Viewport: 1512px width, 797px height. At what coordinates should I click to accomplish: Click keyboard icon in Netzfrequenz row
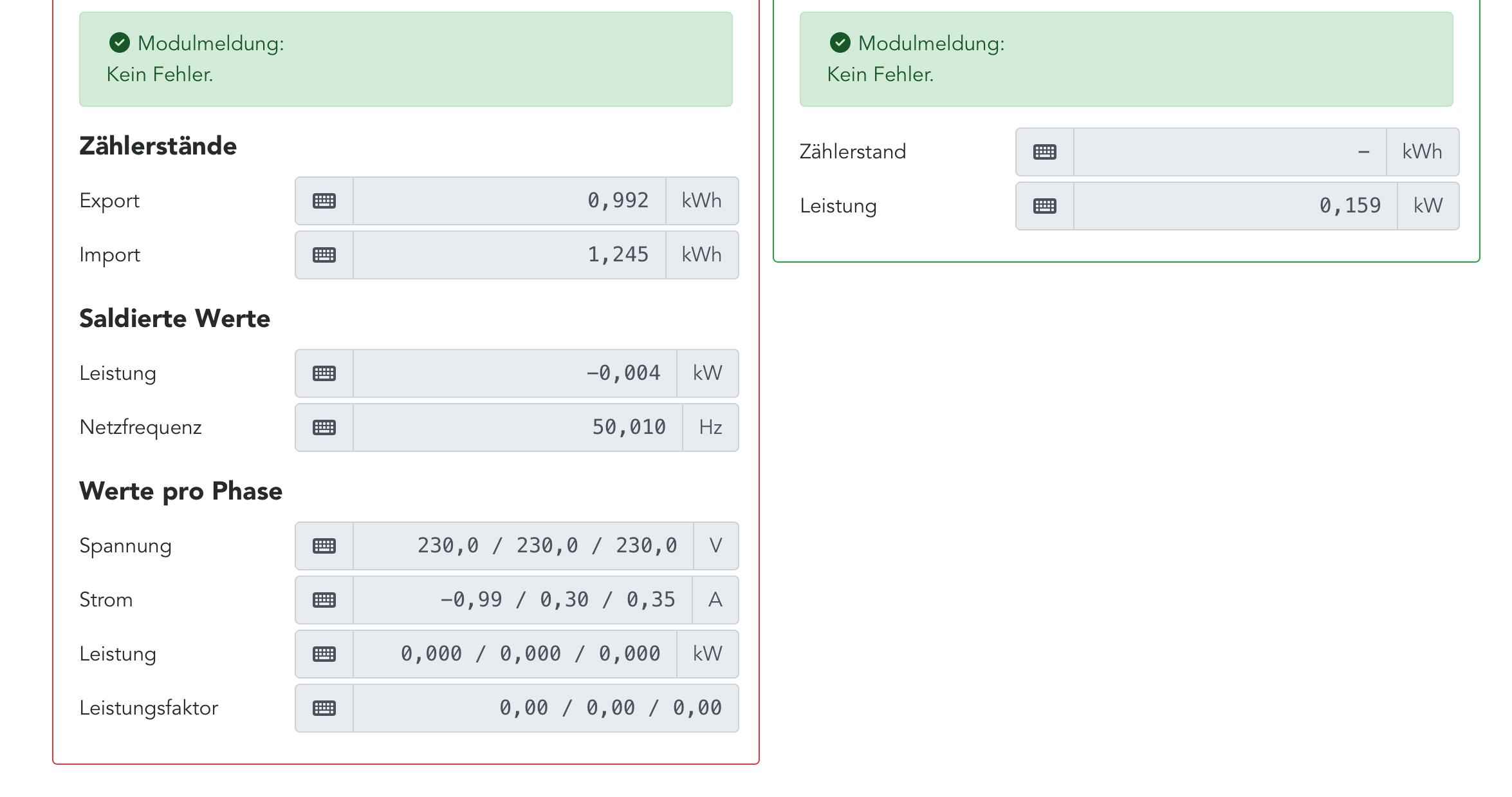coord(324,427)
